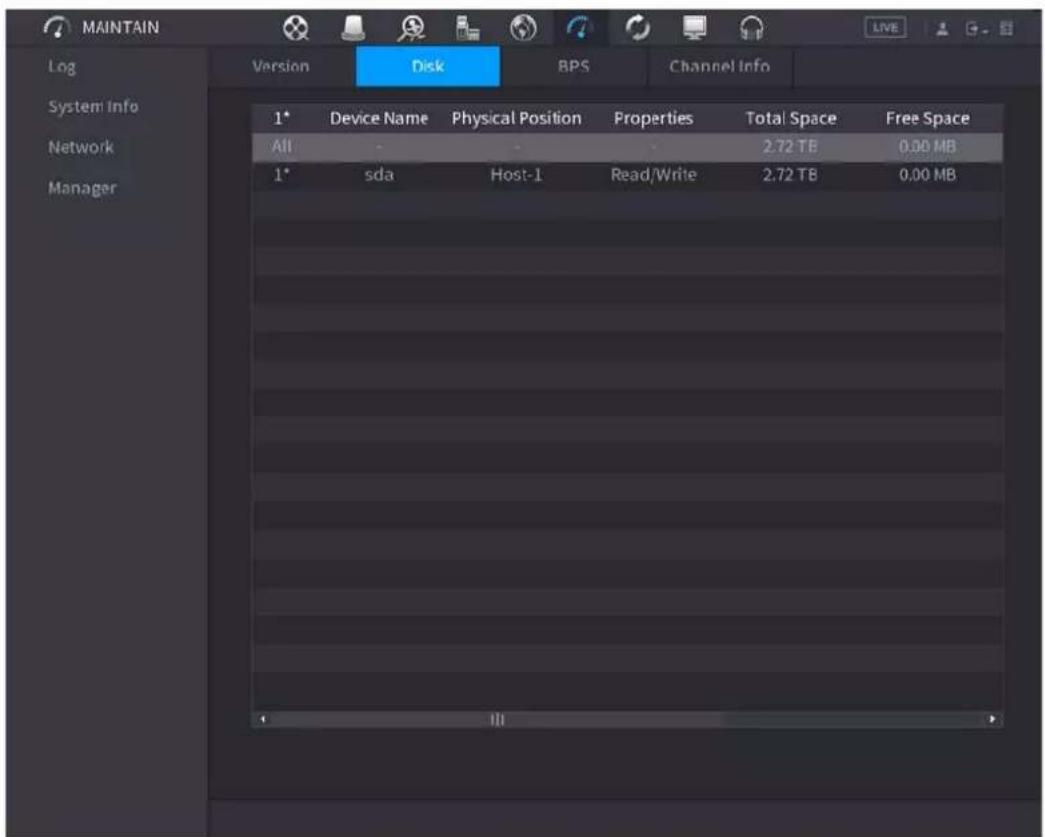This screenshot has height=837, width=1045.
Task: Open System Info in sidebar
Action: pyautogui.click(x=93, y=107)
